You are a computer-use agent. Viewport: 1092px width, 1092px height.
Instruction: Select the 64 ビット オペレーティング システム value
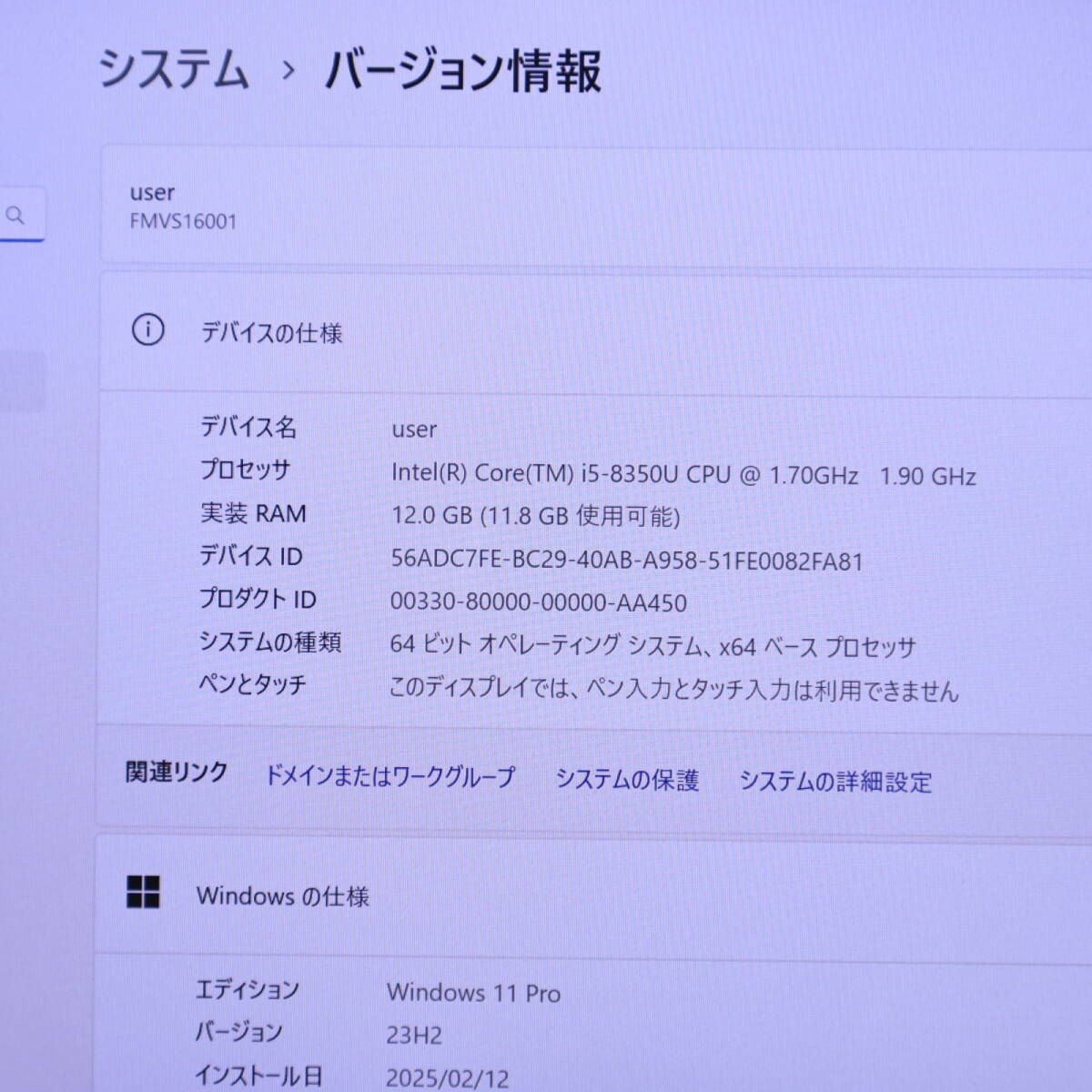click(x=652, y=646)
